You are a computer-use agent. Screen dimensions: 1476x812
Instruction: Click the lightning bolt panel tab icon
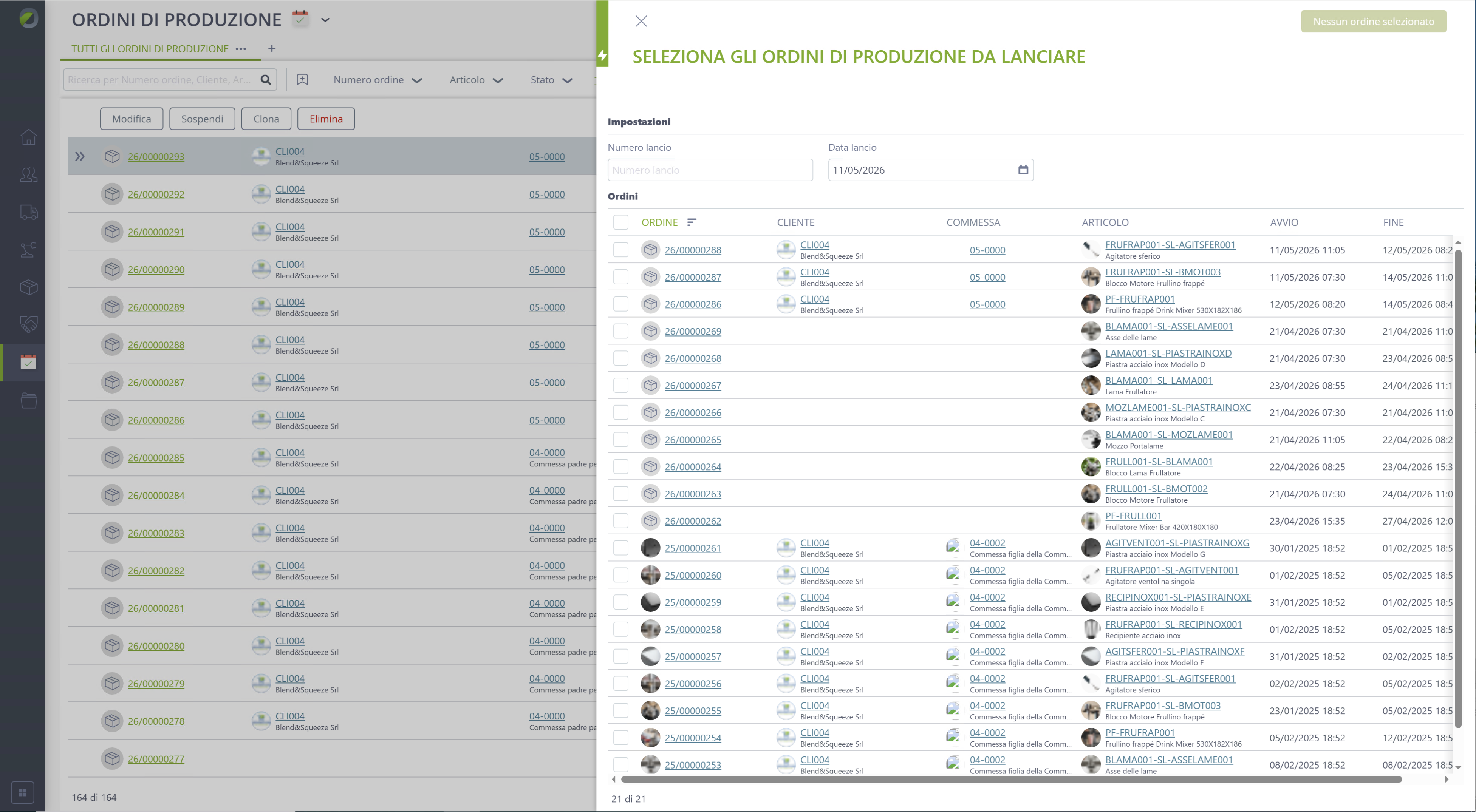[x=602, y=56]
